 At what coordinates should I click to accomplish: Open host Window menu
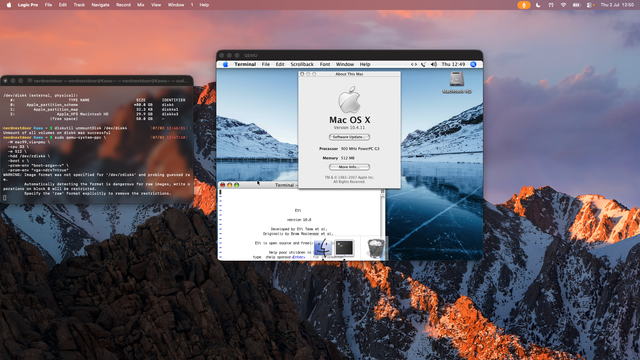tap(176, 5)
